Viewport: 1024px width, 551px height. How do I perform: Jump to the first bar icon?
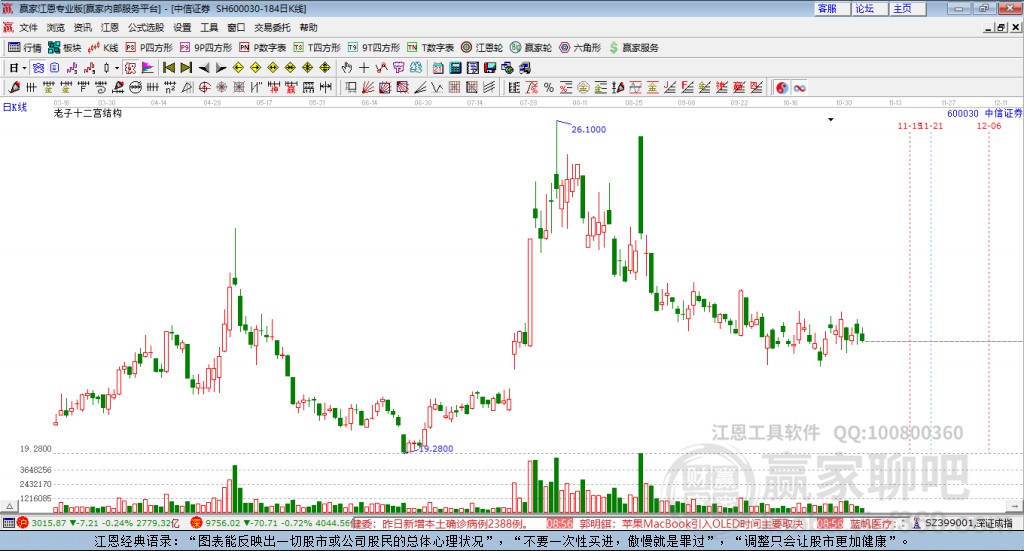[168, 68]
